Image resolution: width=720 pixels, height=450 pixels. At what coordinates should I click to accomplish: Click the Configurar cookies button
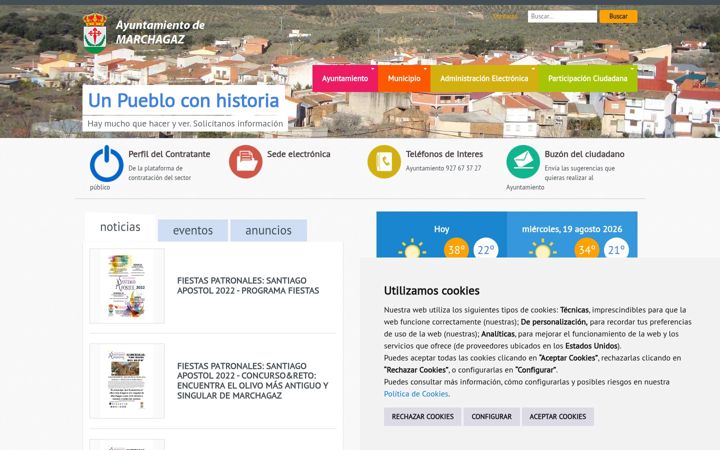click(491, 416)
